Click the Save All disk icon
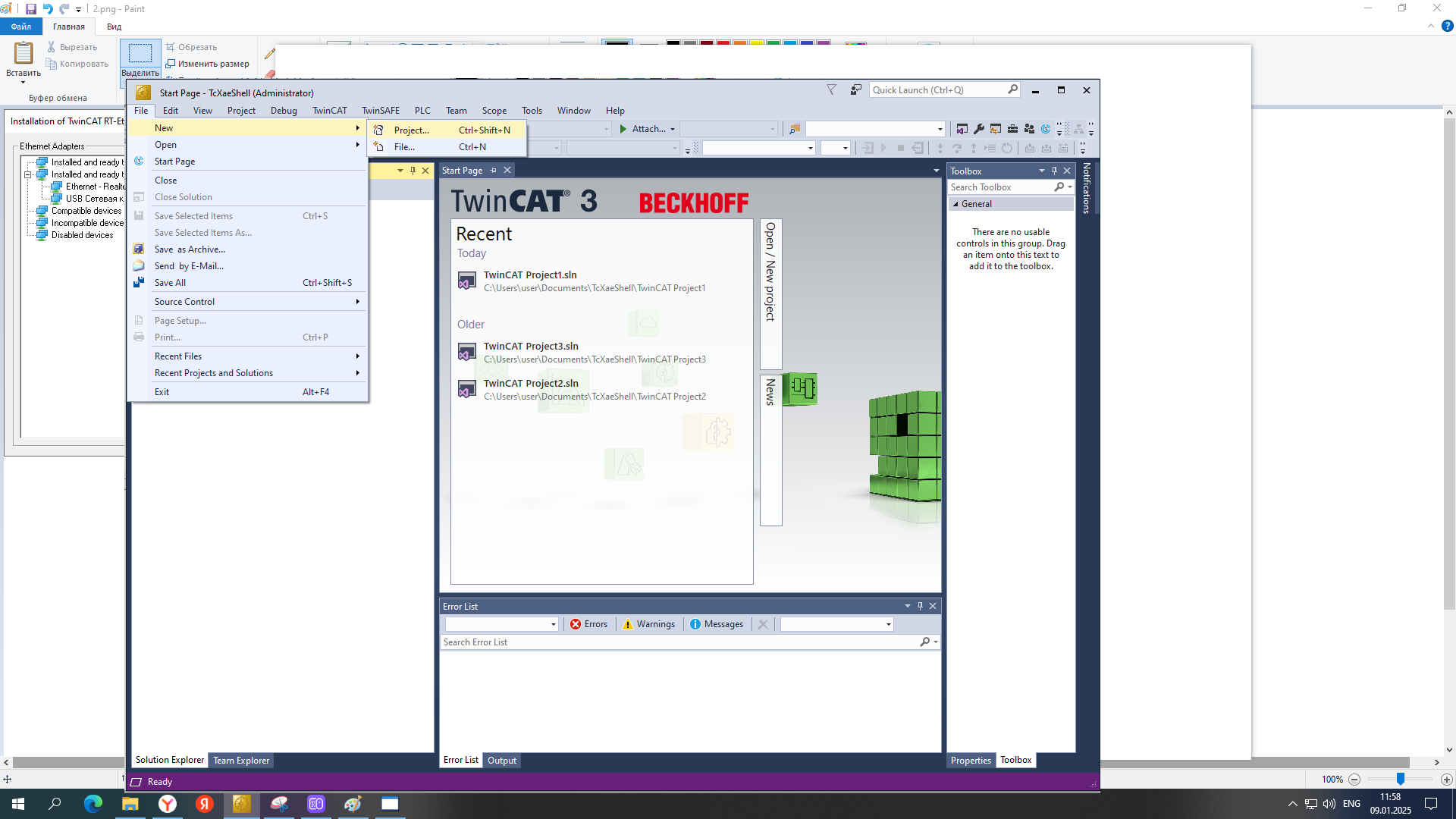 tap(139, 282)
